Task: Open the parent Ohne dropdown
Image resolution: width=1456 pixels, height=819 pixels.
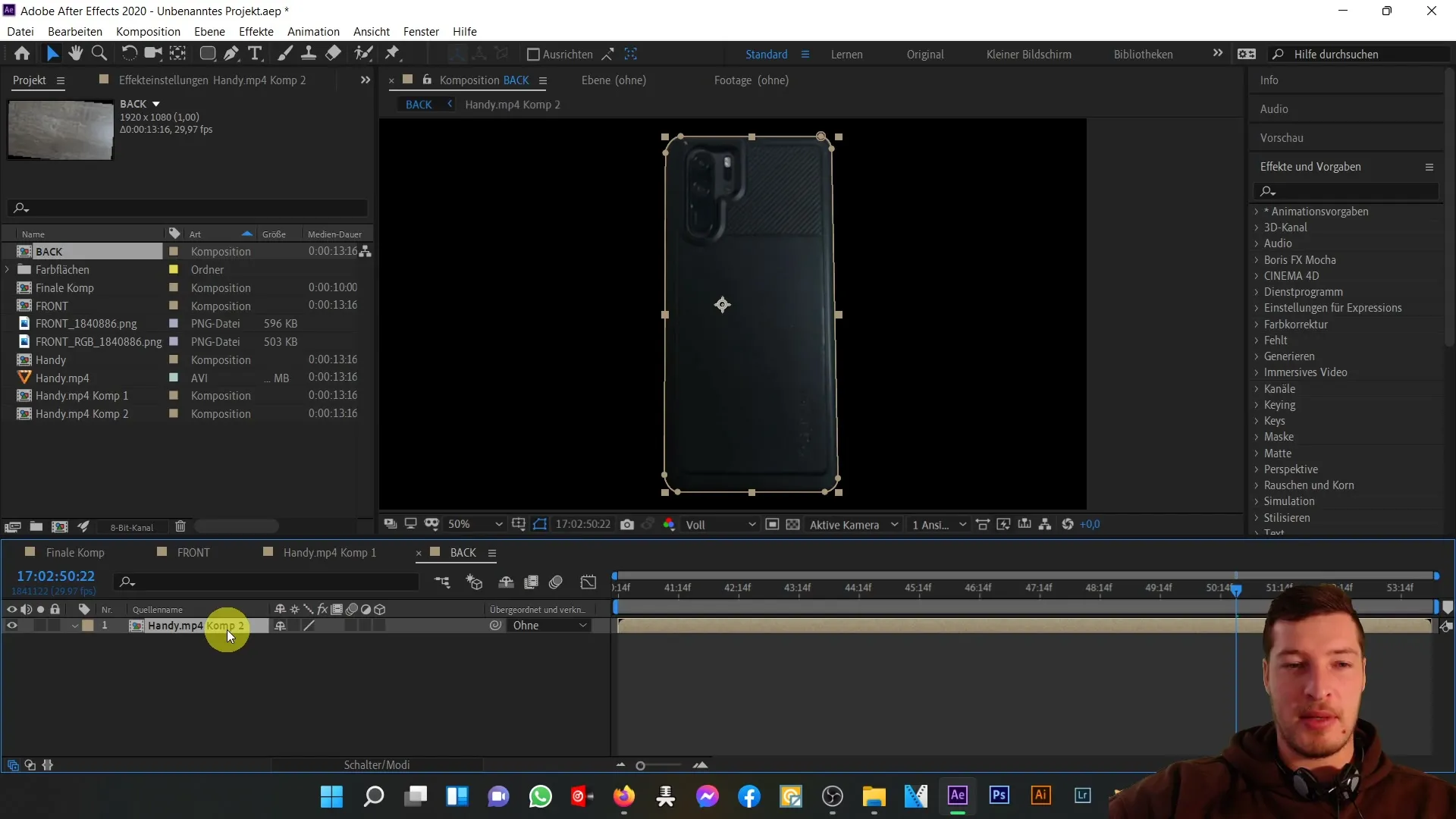Action: click(x=549, y=626)
